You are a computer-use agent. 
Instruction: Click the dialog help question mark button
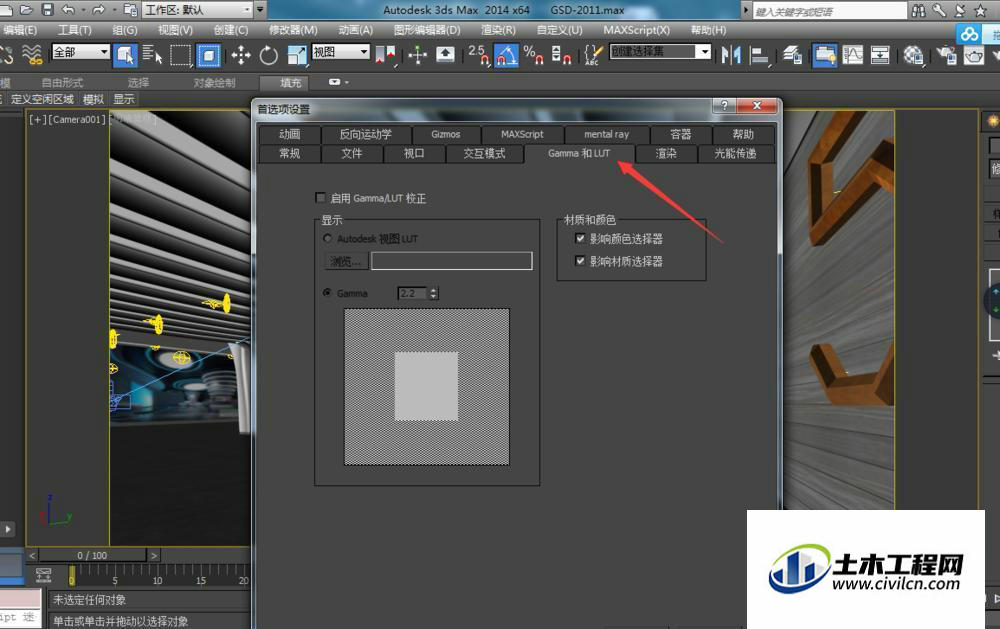[724, 106]
